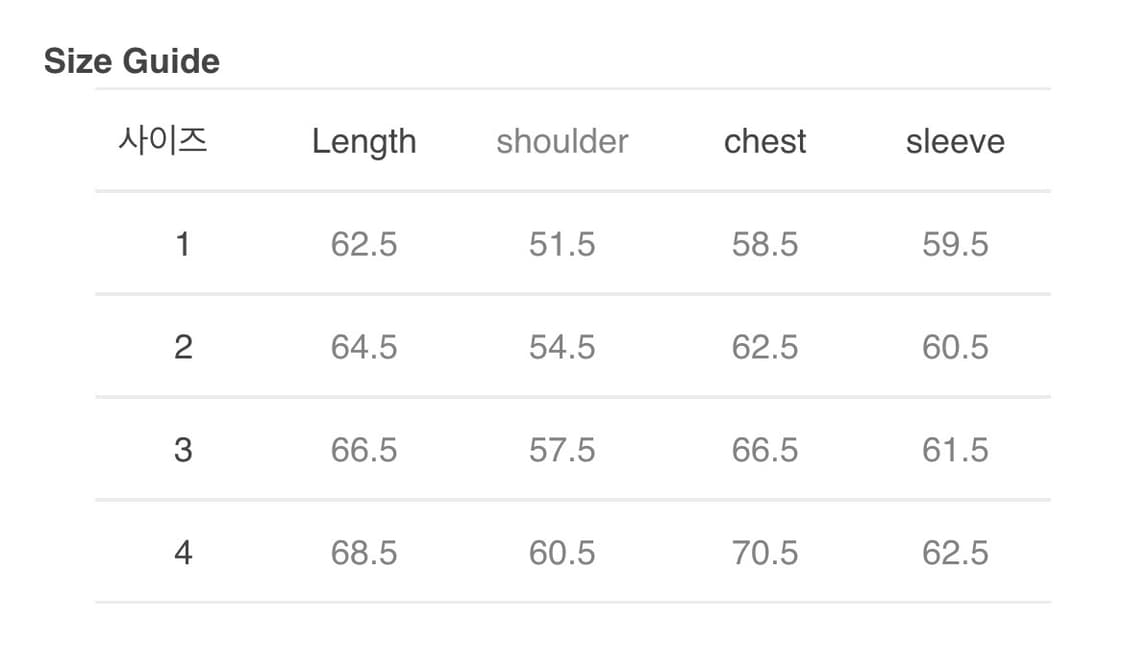
Task: Select size 1 row label
Action: pos(182,244)
